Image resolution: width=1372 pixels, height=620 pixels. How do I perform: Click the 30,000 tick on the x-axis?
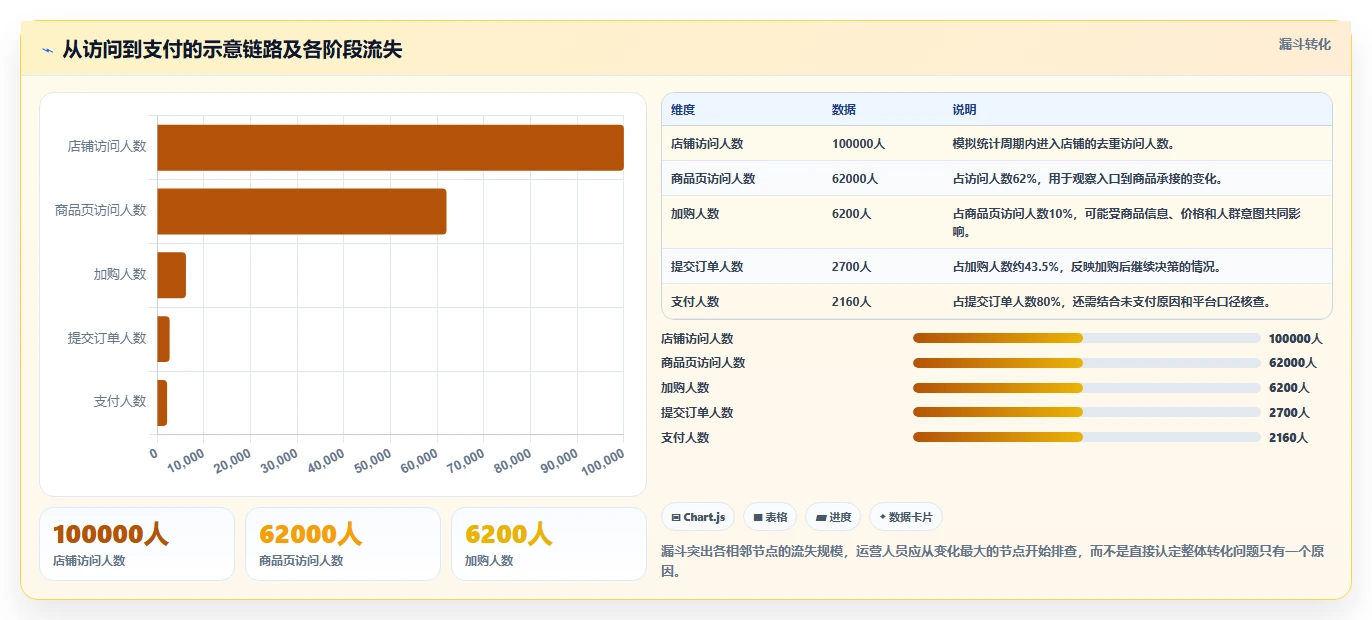click(x=279, y=461)
